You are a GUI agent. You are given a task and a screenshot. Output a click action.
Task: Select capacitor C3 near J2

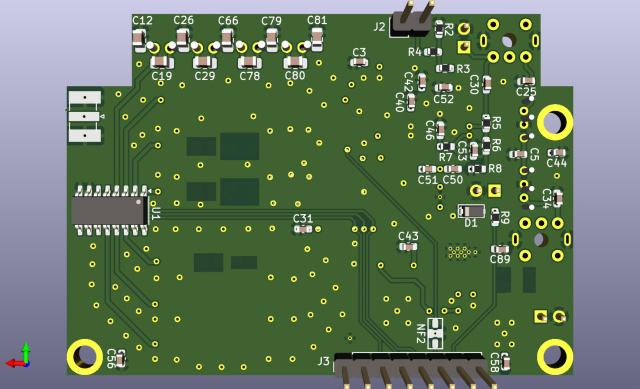(x=359, y=62)
